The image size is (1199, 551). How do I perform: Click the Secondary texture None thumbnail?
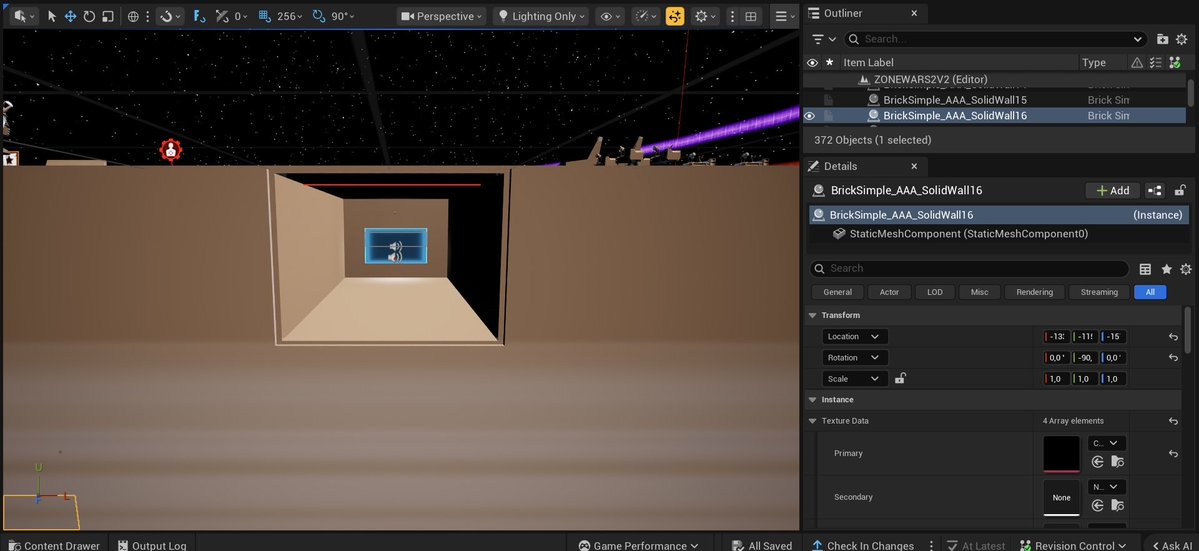click(1061, 498)
